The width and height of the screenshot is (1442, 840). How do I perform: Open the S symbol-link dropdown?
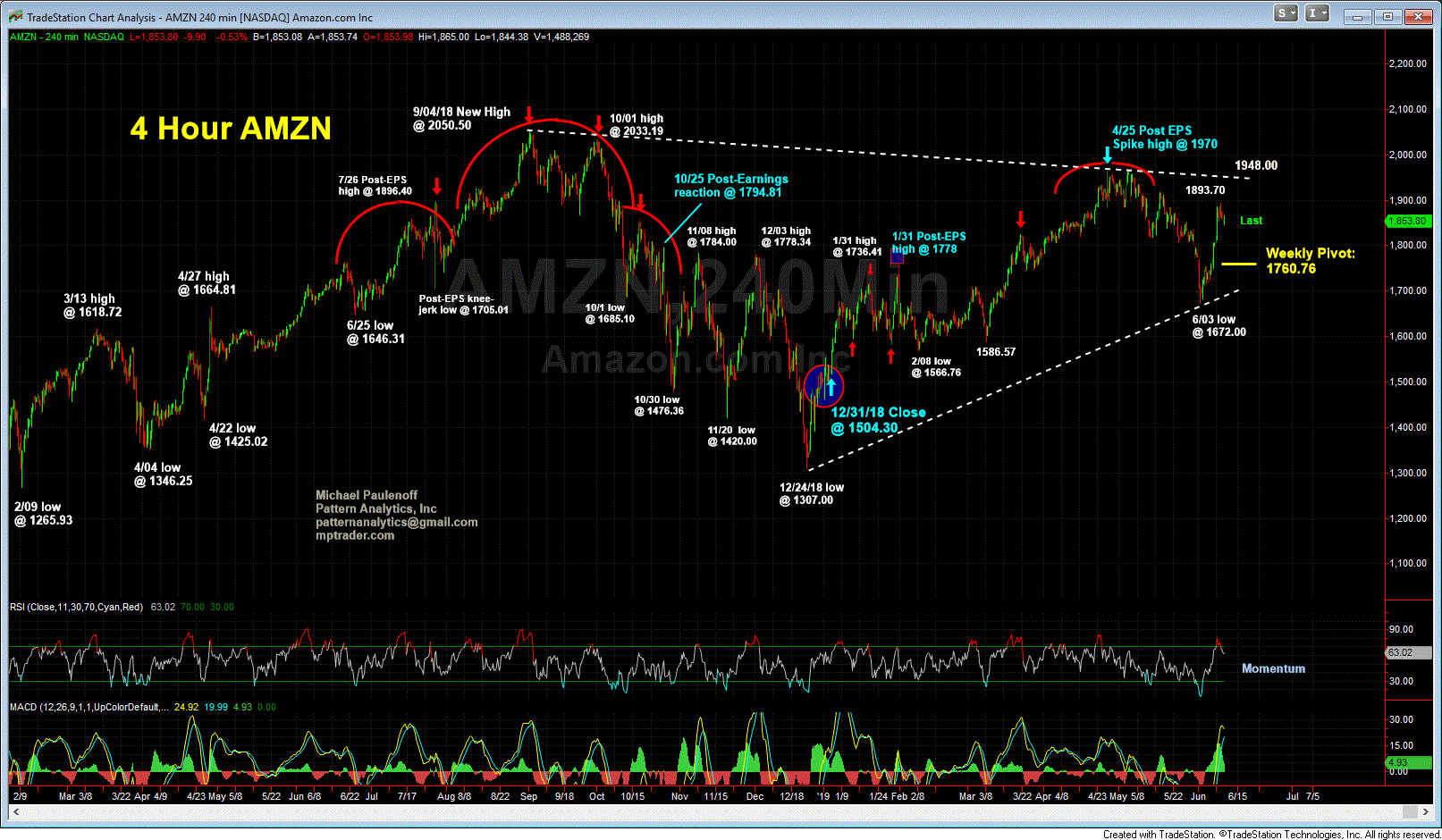[1286, 13]
